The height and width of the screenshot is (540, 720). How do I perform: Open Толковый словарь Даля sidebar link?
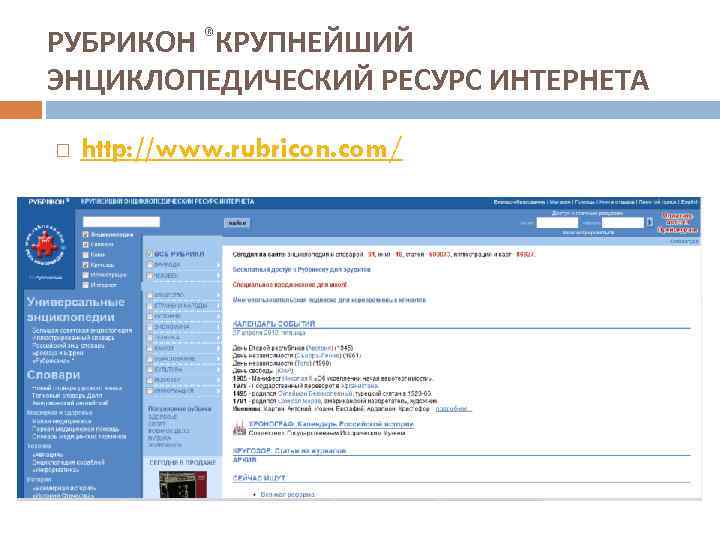[67, 395]
